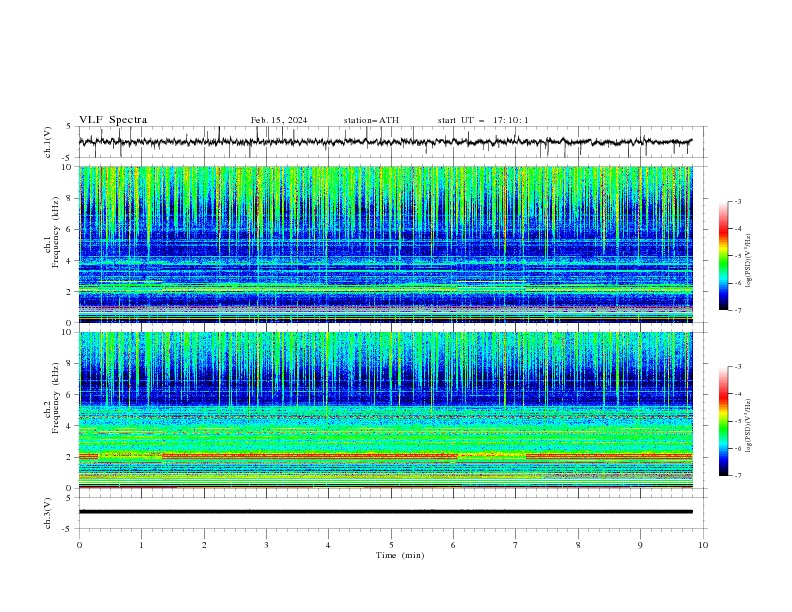Click the "VLF Spectra" plot title
The image size is (792, 612).
tap(113, 120)
